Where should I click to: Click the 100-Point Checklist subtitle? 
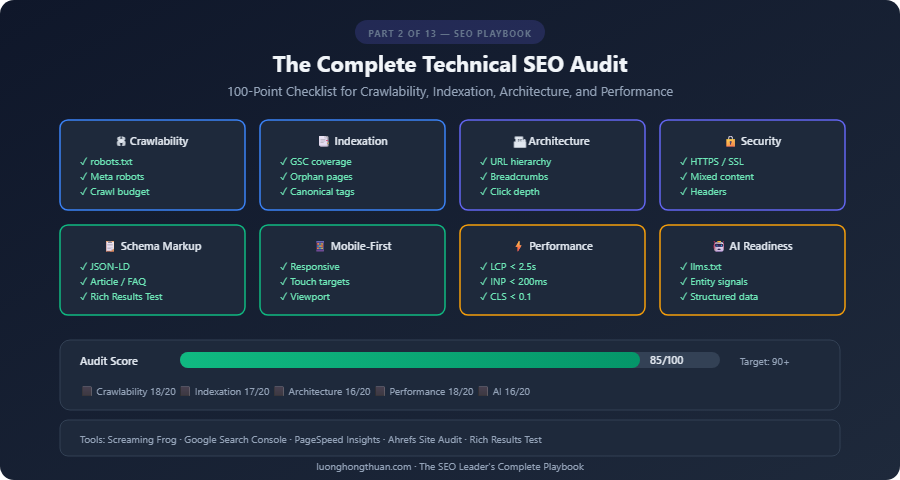click(450, 92)
